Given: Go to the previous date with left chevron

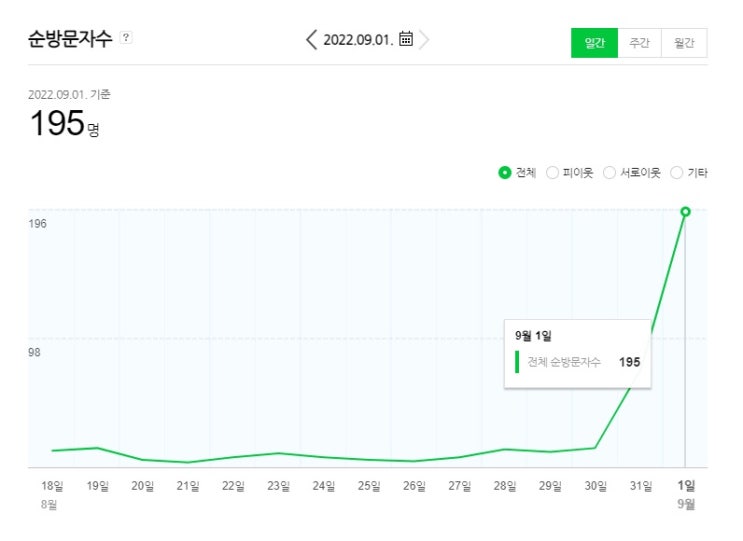Looking at the screenshot, I should pyautogui.click(x=311, y=39).
